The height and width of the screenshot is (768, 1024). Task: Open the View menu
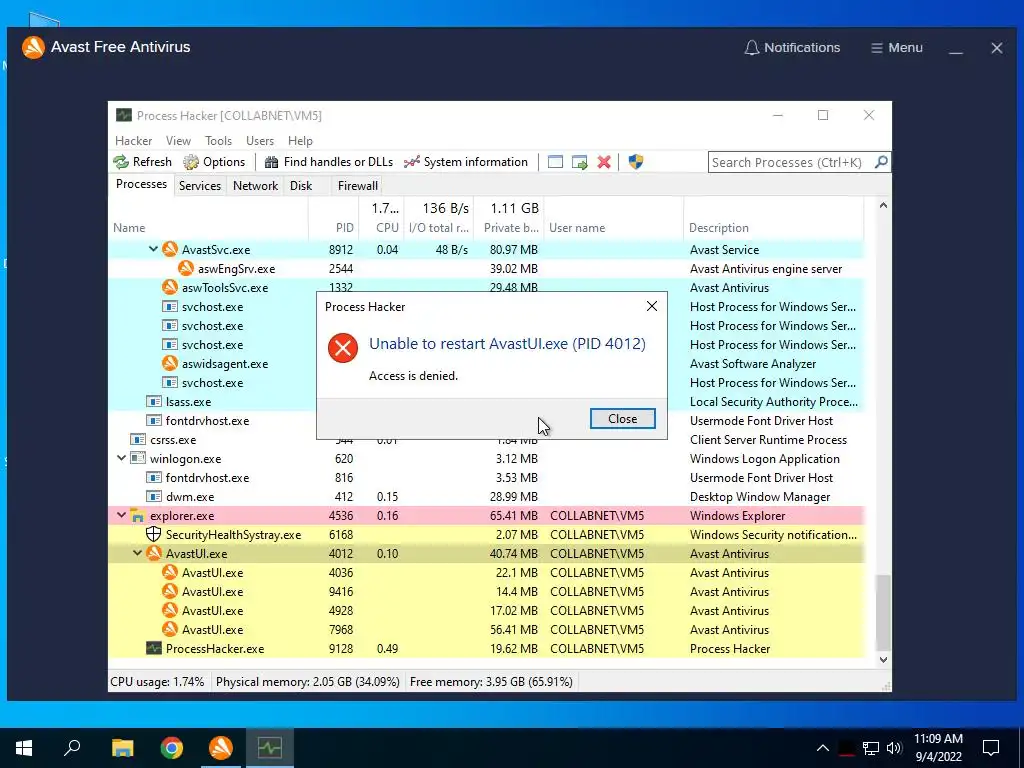pos(178,141)
